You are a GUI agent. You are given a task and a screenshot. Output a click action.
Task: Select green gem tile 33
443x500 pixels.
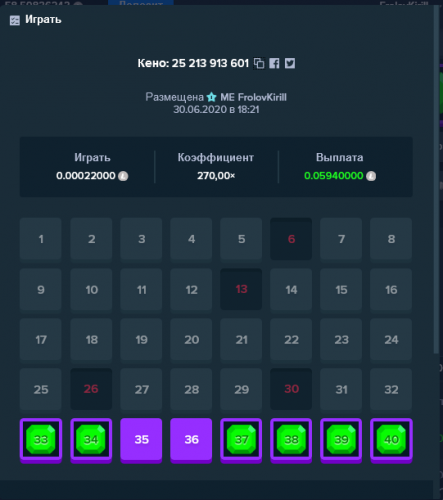point(41,440)
